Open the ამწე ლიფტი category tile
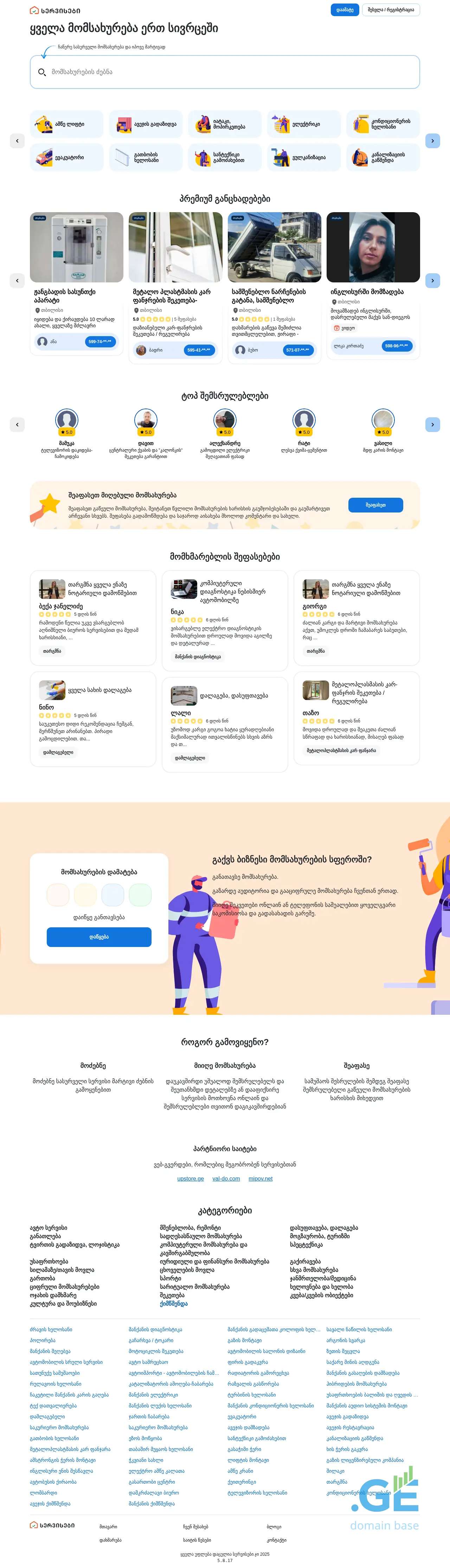The height and width of the screenshot is (1568, 450). (66, 124)
